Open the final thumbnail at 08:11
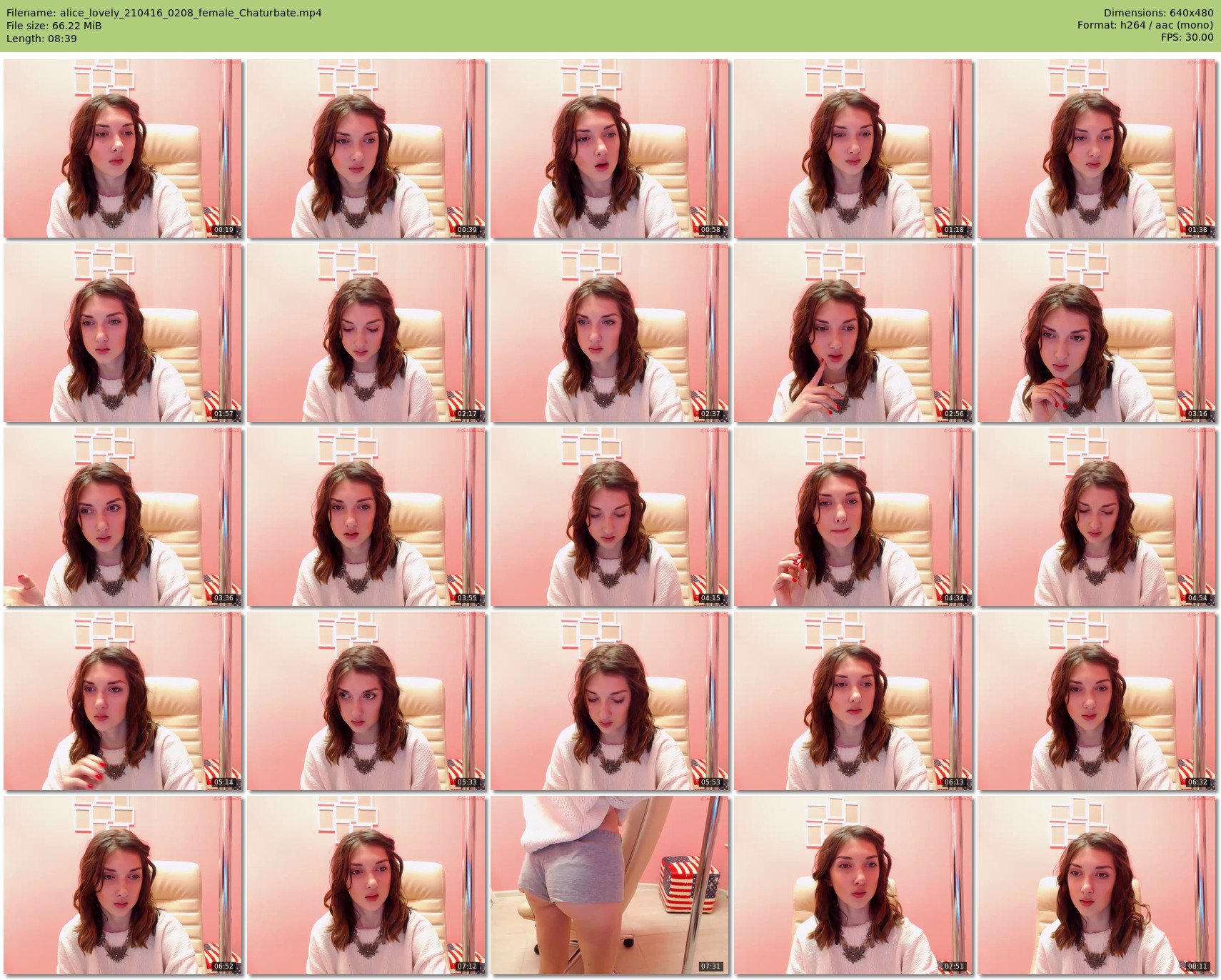The width and height of the screenshot is (1221, 980). 1096,885
